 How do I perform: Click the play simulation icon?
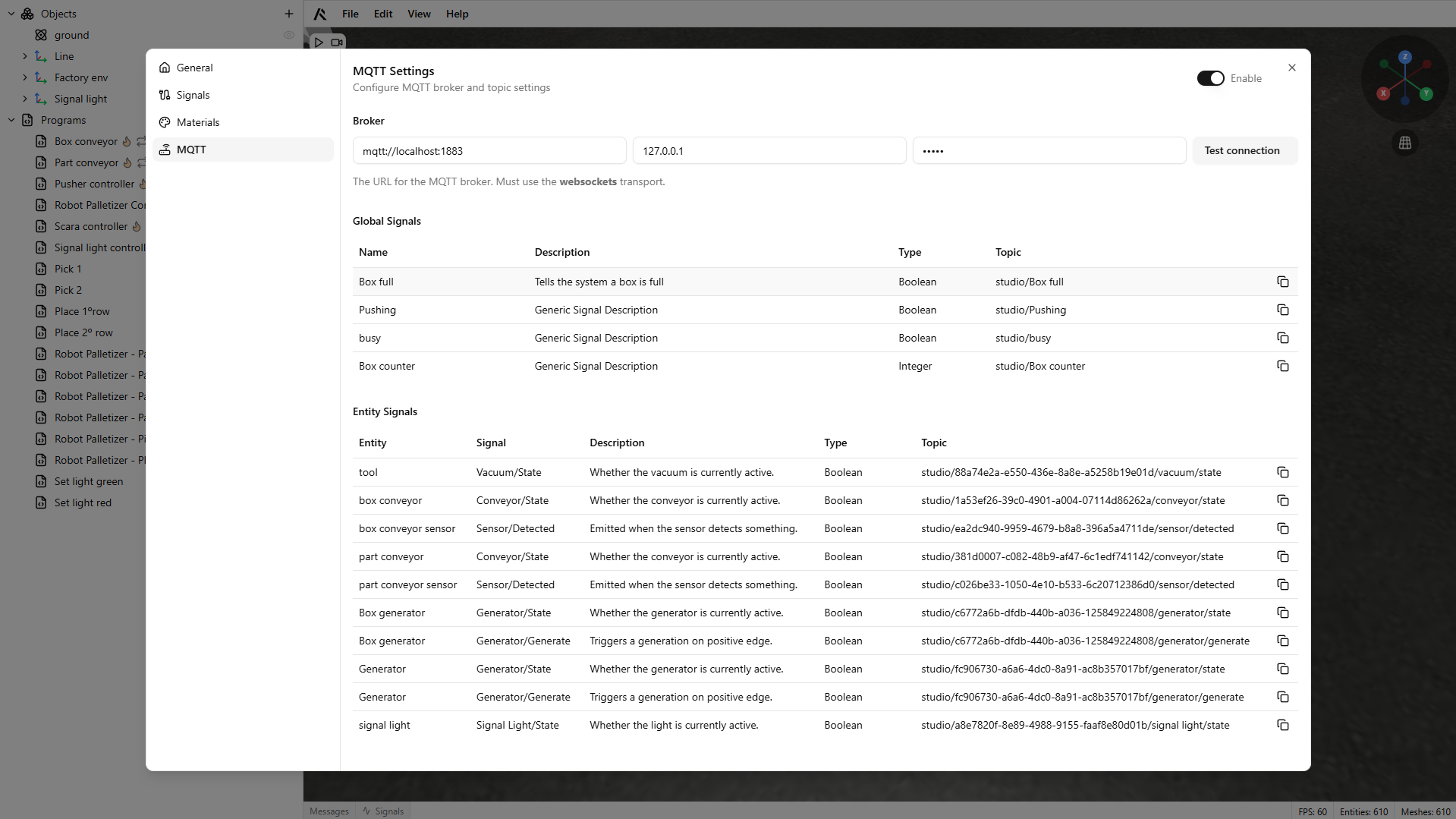(x=319, y=43)
